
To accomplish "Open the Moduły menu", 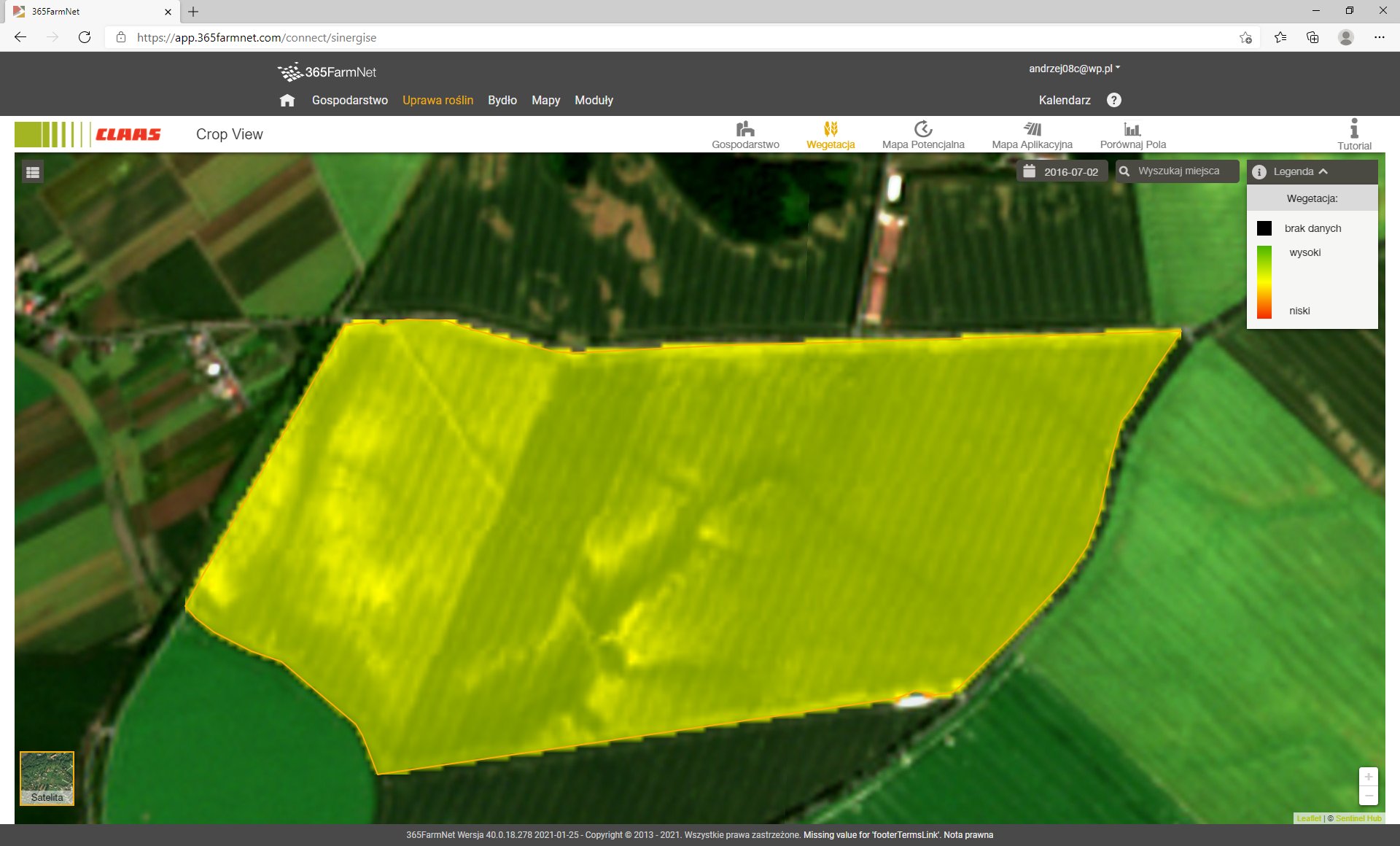I will click(x=594, y=101).
